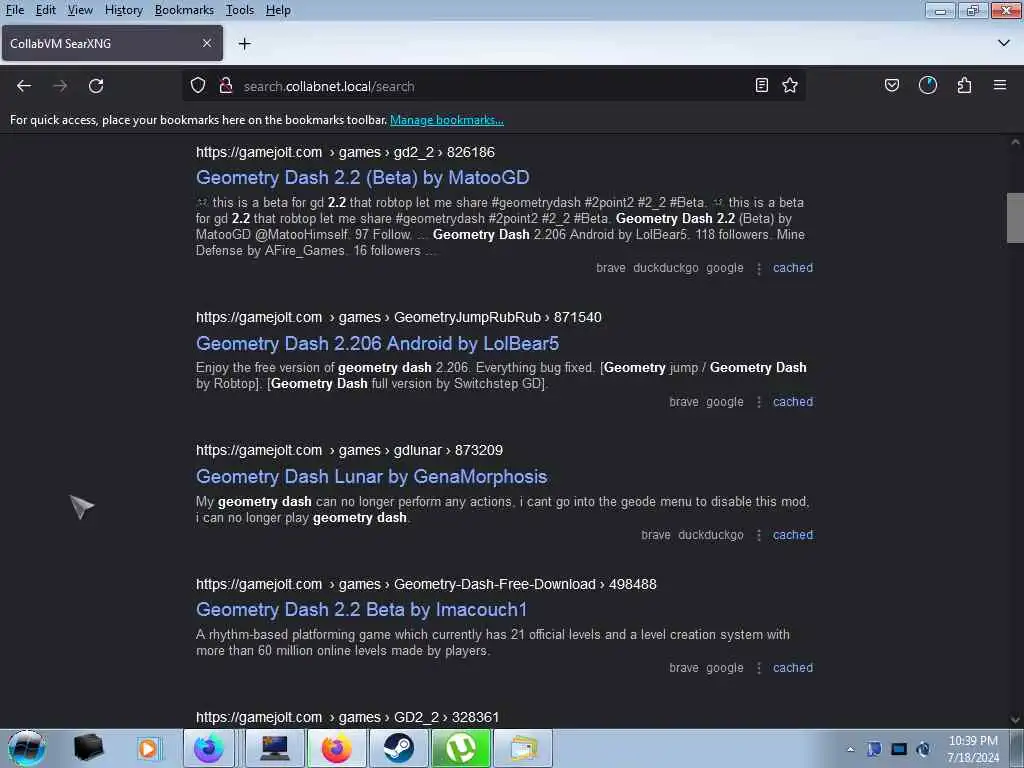Expand the options dots for the MatooGD result
Viewport: 1024px width, 768px height.
coord(758,268)
